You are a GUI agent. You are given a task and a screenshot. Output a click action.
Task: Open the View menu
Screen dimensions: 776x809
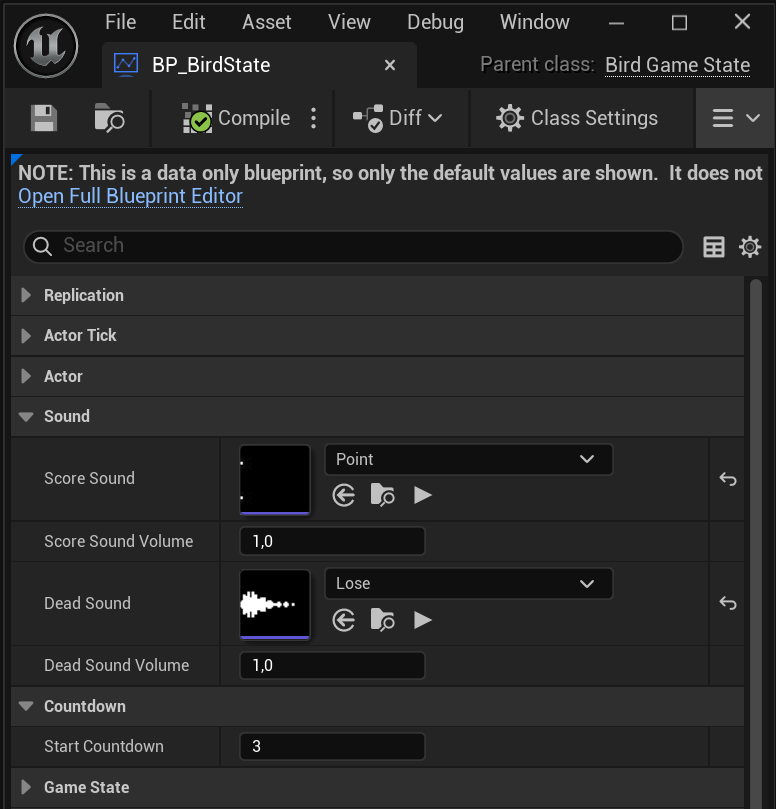click(349, 22)
